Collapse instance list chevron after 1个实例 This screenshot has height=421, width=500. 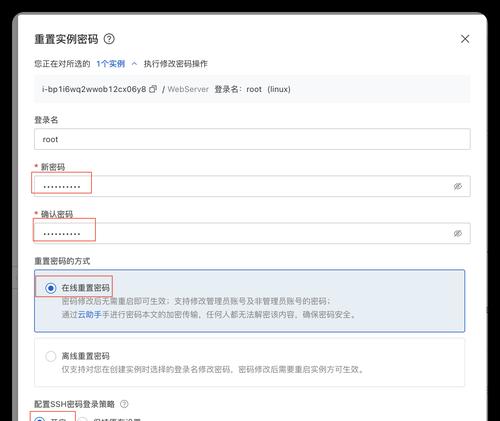(134, 64)
